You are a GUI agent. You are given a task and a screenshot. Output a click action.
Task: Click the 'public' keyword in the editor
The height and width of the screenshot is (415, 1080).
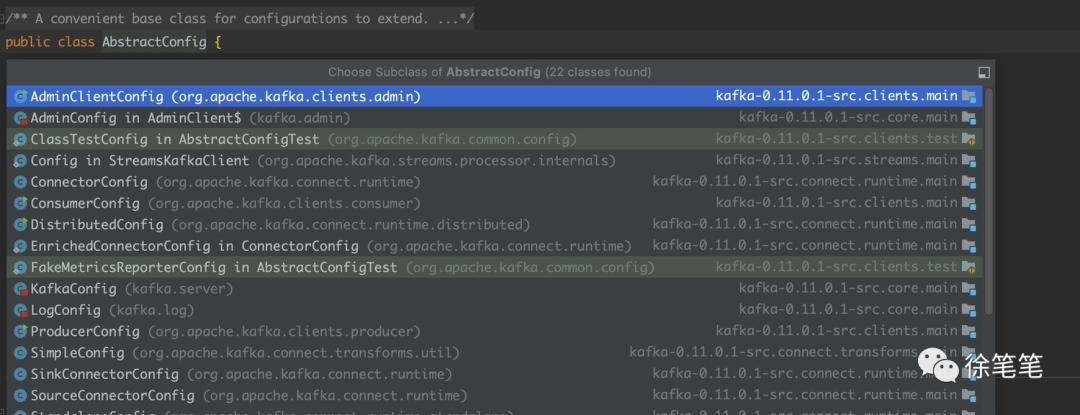tap(28, 42)
